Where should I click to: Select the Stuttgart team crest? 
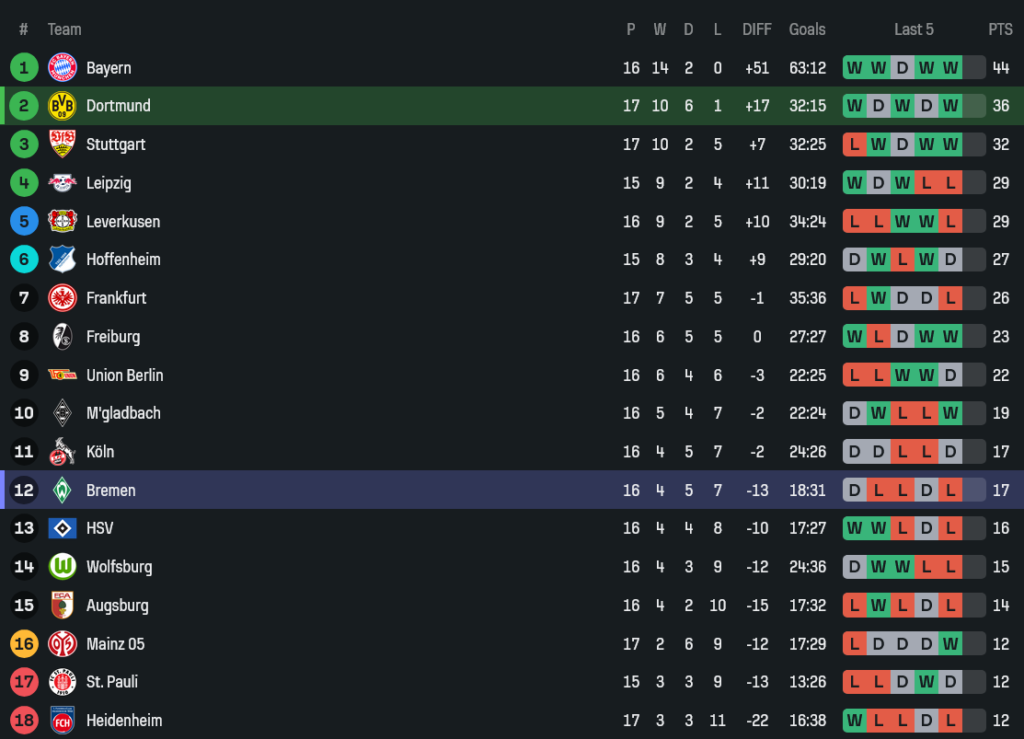click(62, 144)
